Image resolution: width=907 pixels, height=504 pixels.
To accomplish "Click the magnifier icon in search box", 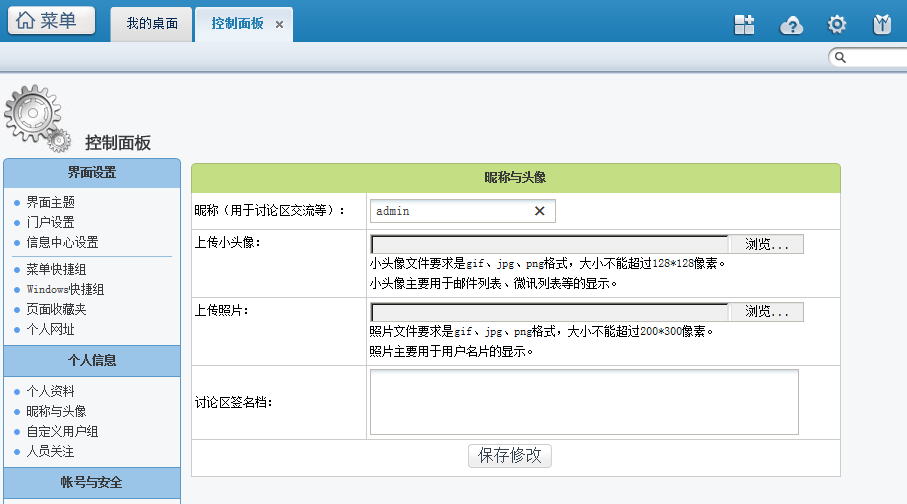I will 841,58.
